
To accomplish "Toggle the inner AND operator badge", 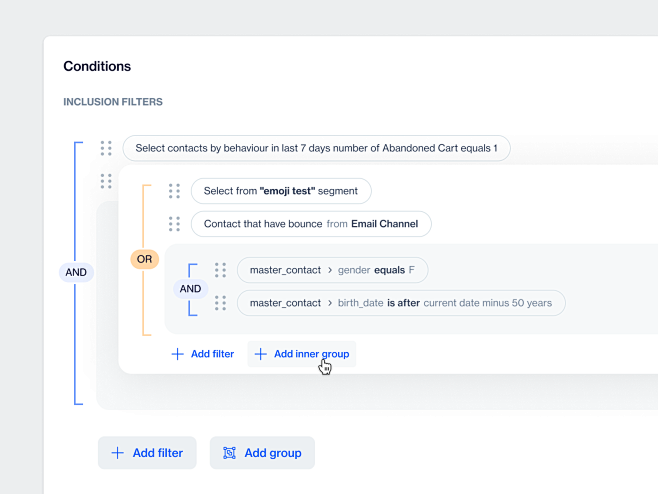I will tap(190, 289).
